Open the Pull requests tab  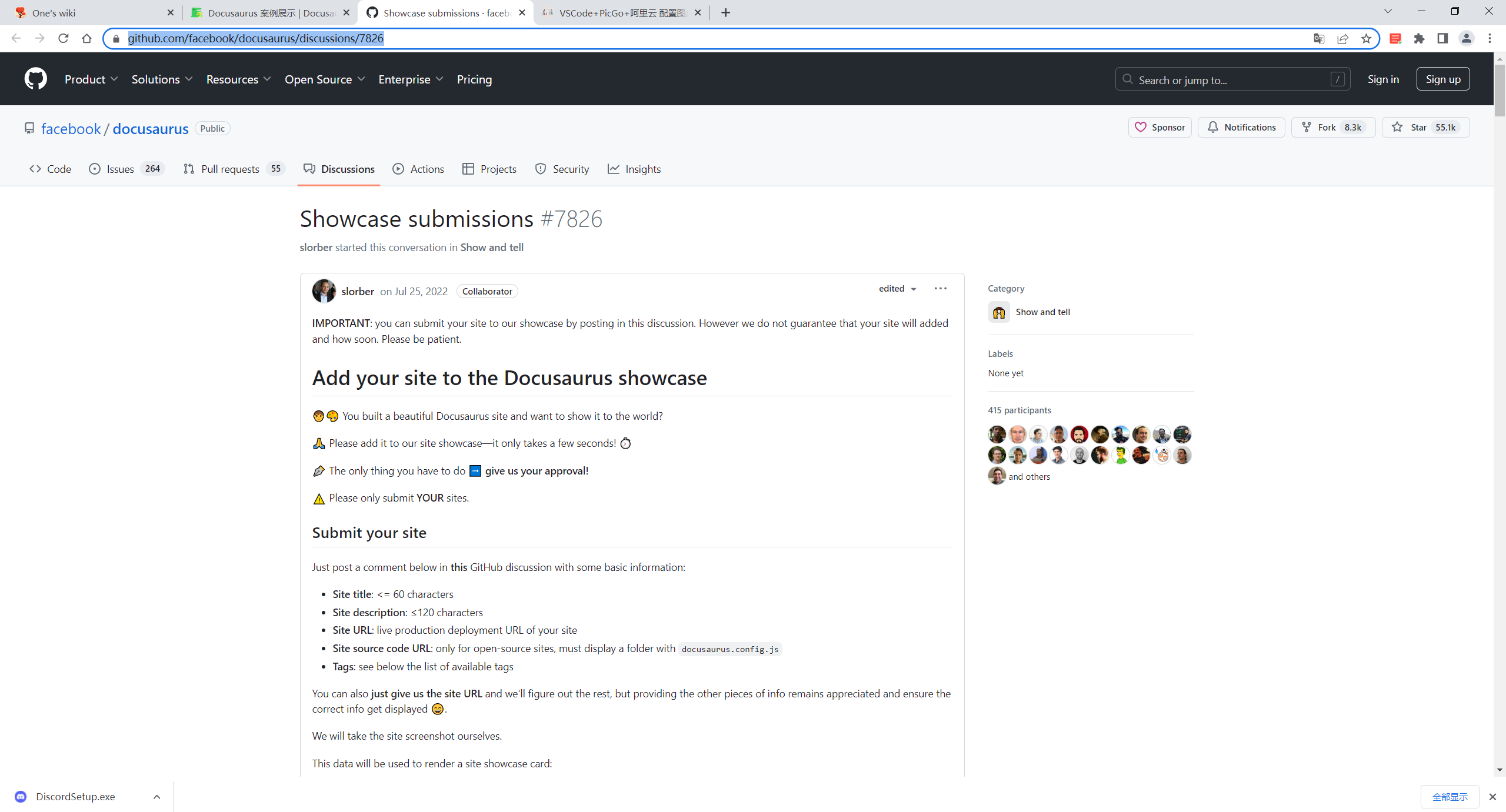(x=234, y=169)
